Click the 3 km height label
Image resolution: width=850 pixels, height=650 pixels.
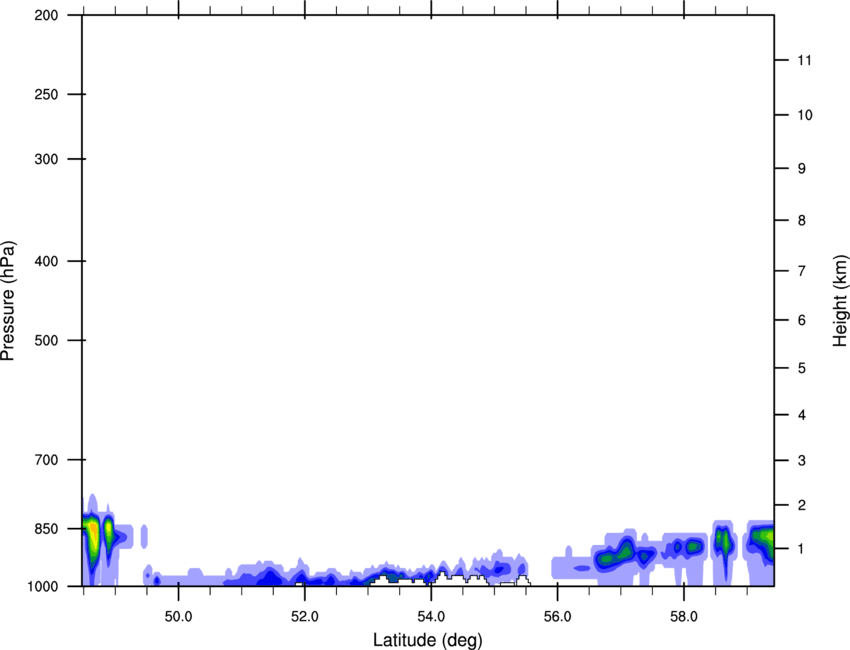point(802,461)
